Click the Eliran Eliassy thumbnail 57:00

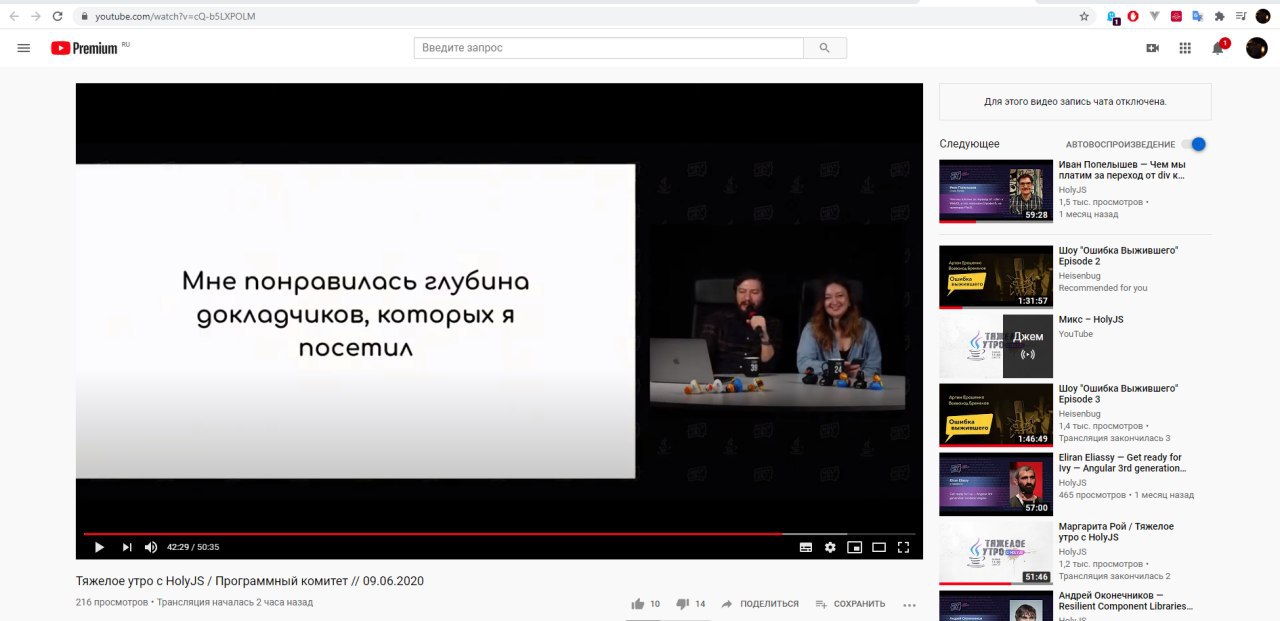pos(996,484)
